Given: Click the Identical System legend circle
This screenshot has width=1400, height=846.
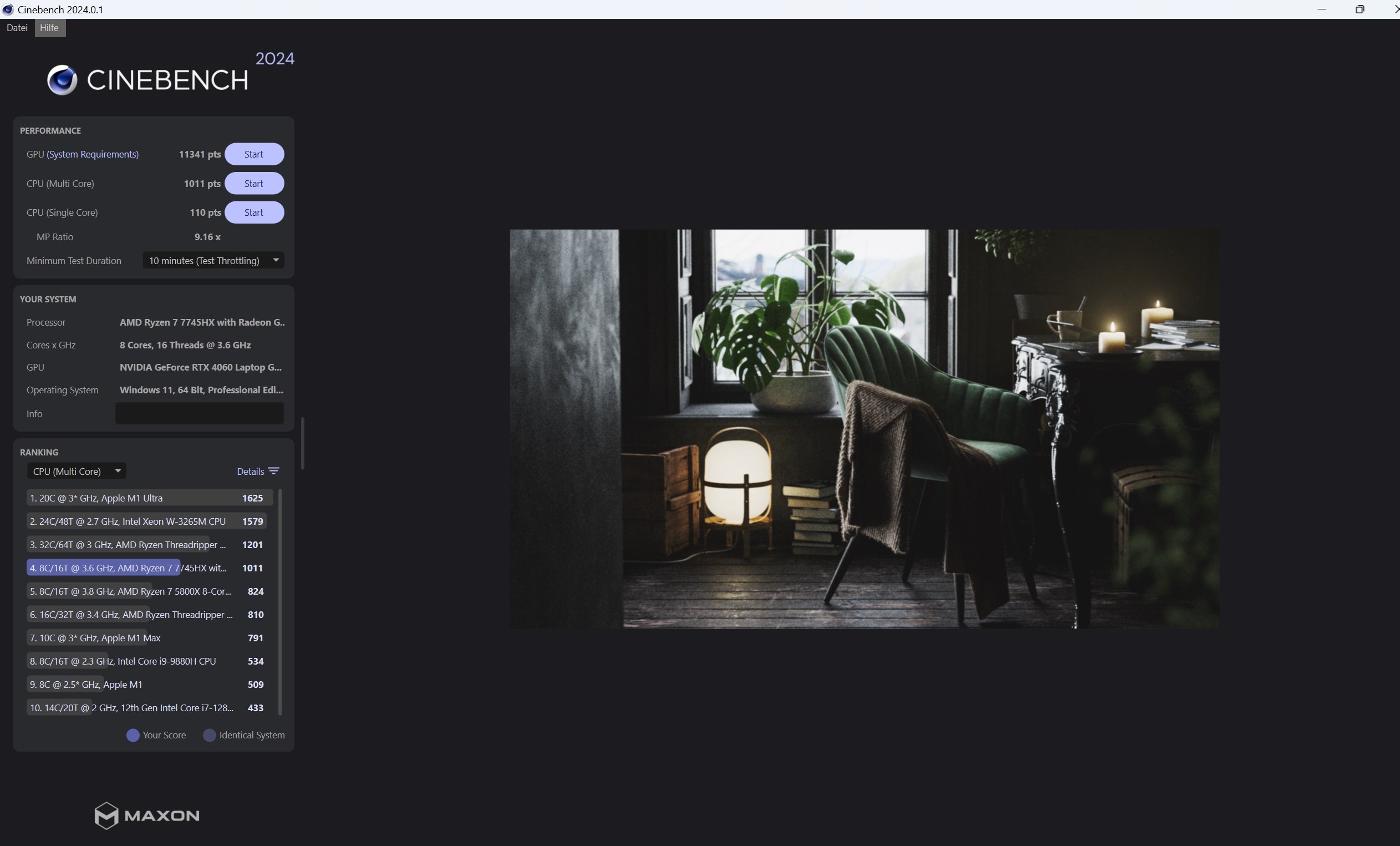Looking at the screenshot, I should 210,735.
